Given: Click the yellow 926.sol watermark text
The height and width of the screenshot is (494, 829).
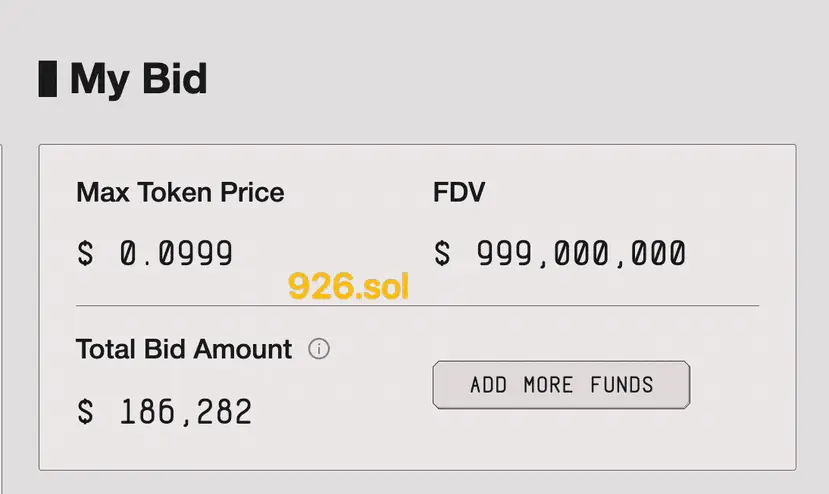Looking at the screenshot, I should [x=349, y=287].
